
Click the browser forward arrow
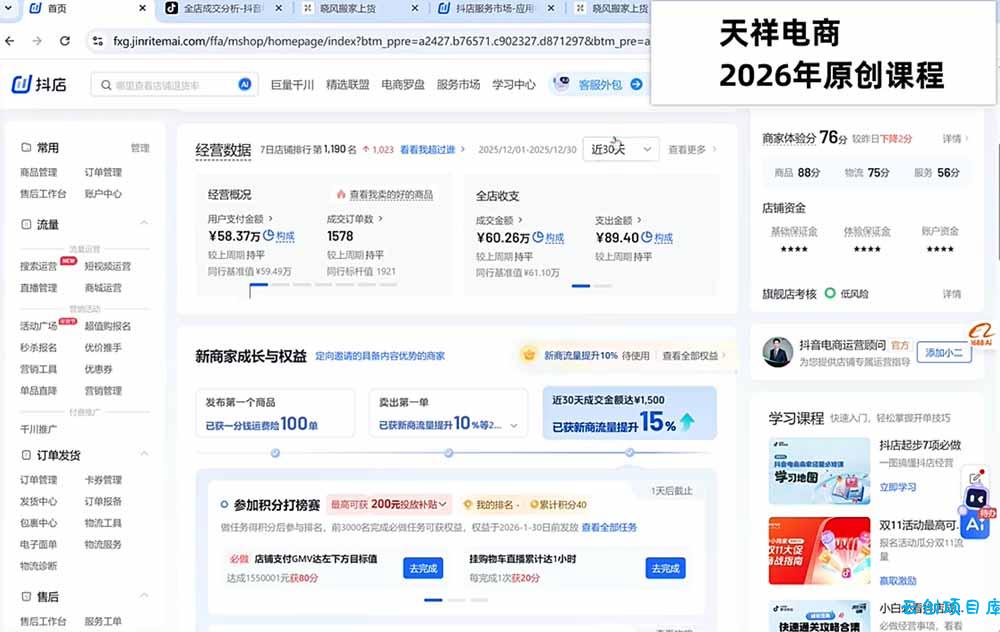pos(37,41)
